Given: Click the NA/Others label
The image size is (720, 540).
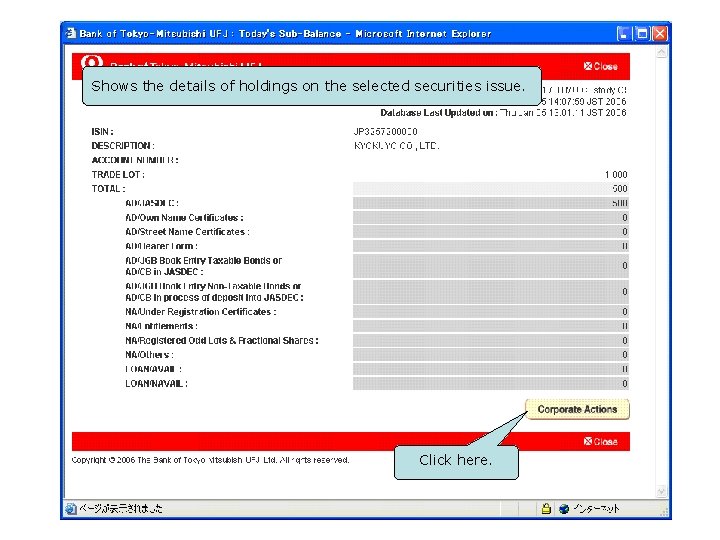Looking at the screenshot, I should [x=149, y=355].
